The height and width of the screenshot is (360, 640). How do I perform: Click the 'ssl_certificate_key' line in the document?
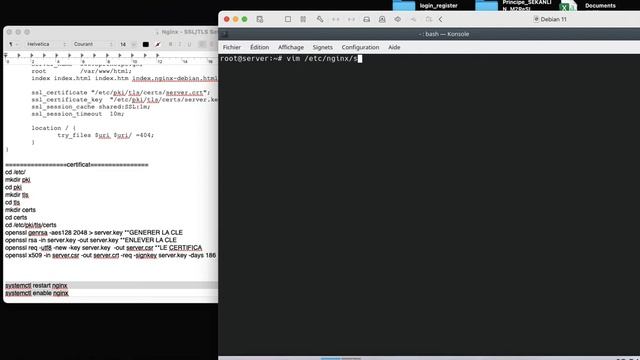pos(124,100)
